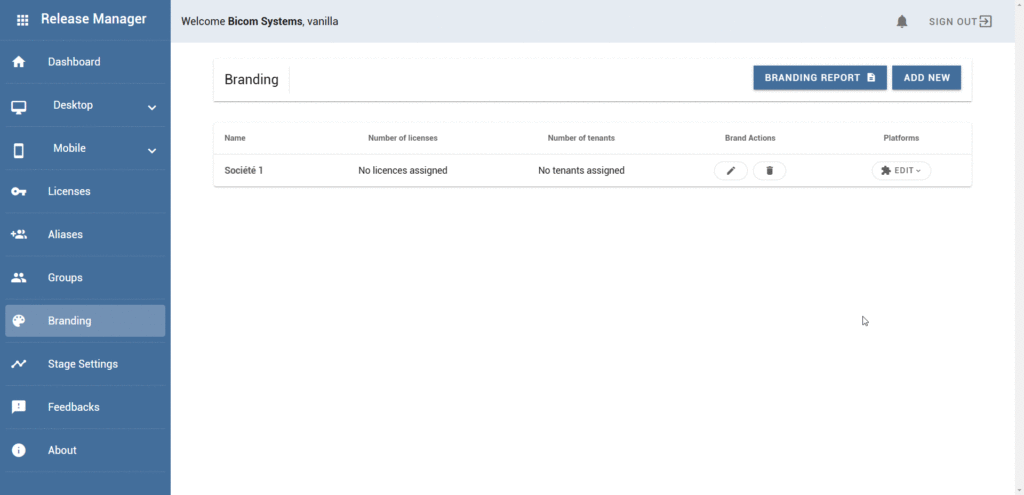Click the 'Welcome Bicom Systems, vanilla' text
The height and width of the screenshot is (495, 1024).
click(x=259, y=22)
